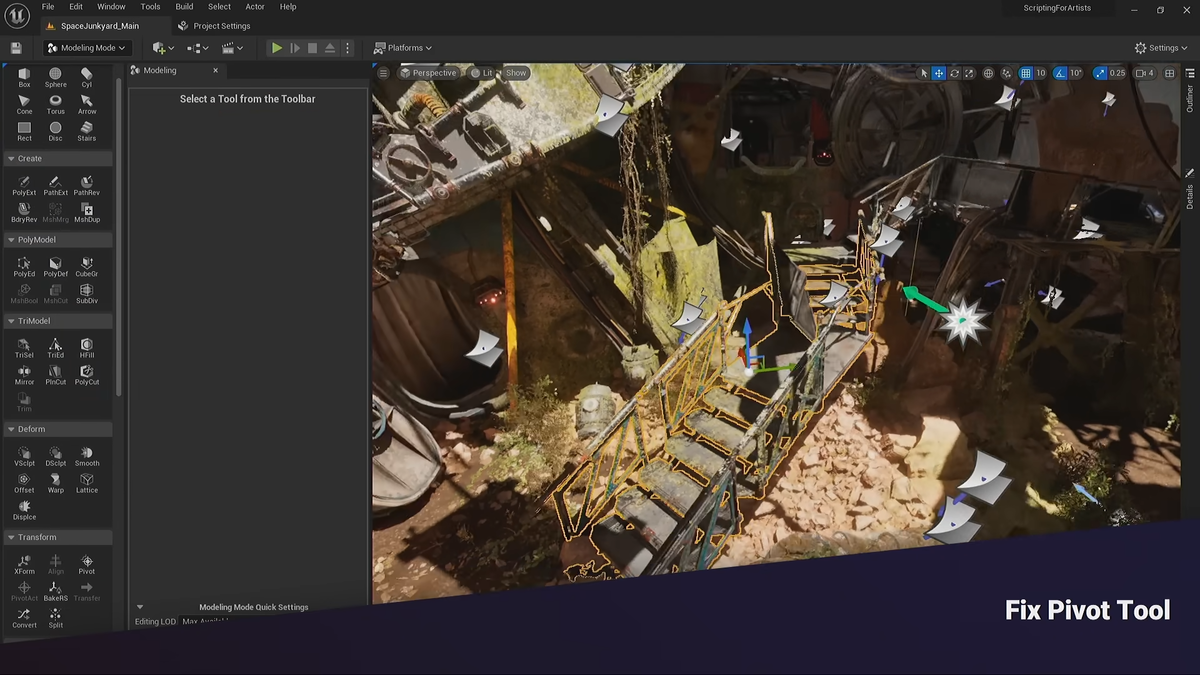
Task: Choose the PolyEd polygon edit tool
Action: pyautogui.click(x=24, y=267)
